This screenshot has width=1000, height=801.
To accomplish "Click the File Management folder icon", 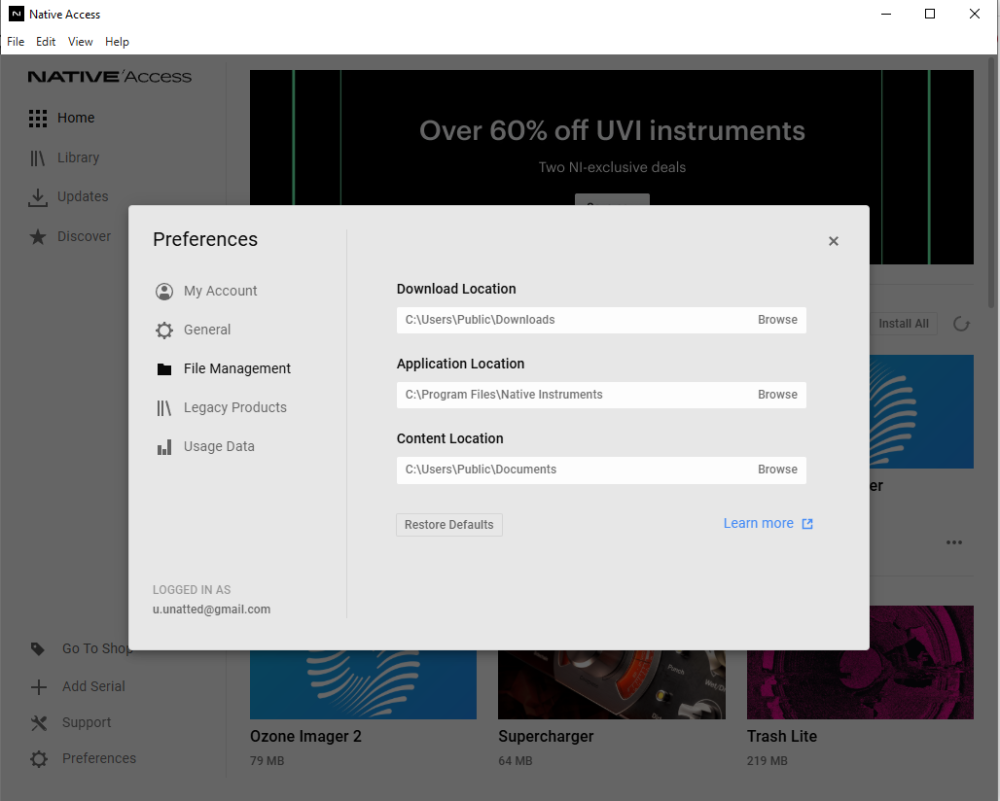I will coord(164,369).
